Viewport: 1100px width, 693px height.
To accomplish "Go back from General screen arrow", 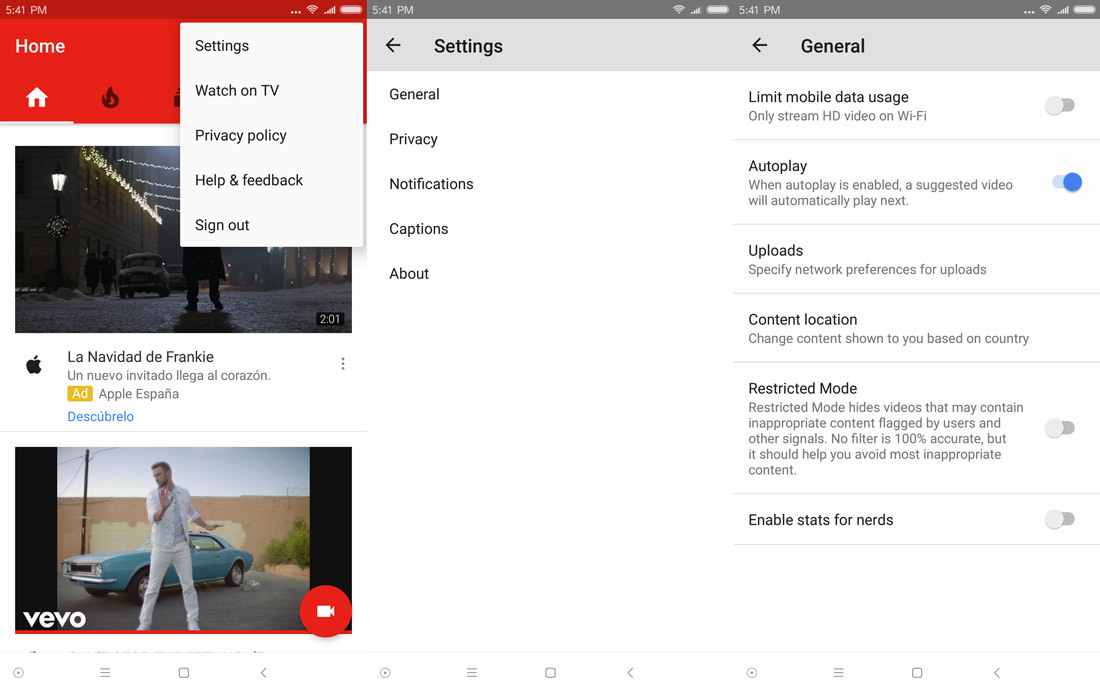I will coord(760,46).
